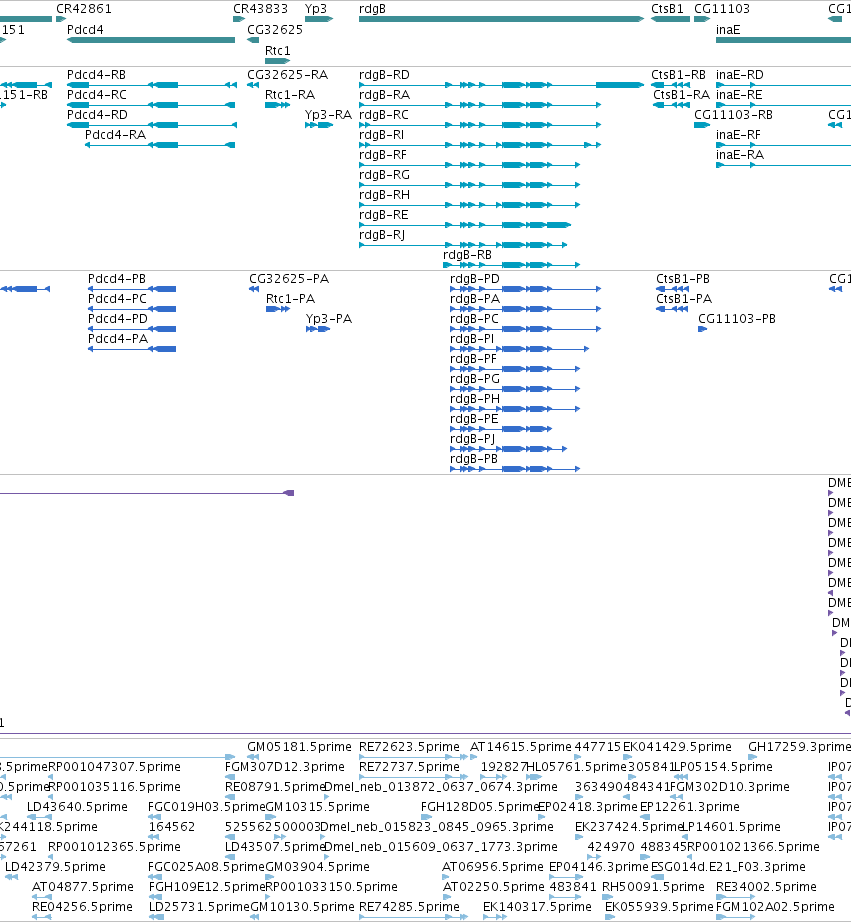Viewport: 851px width, 922px height.
Task: Select transcript rdgB-RA label
Action: 385,95
